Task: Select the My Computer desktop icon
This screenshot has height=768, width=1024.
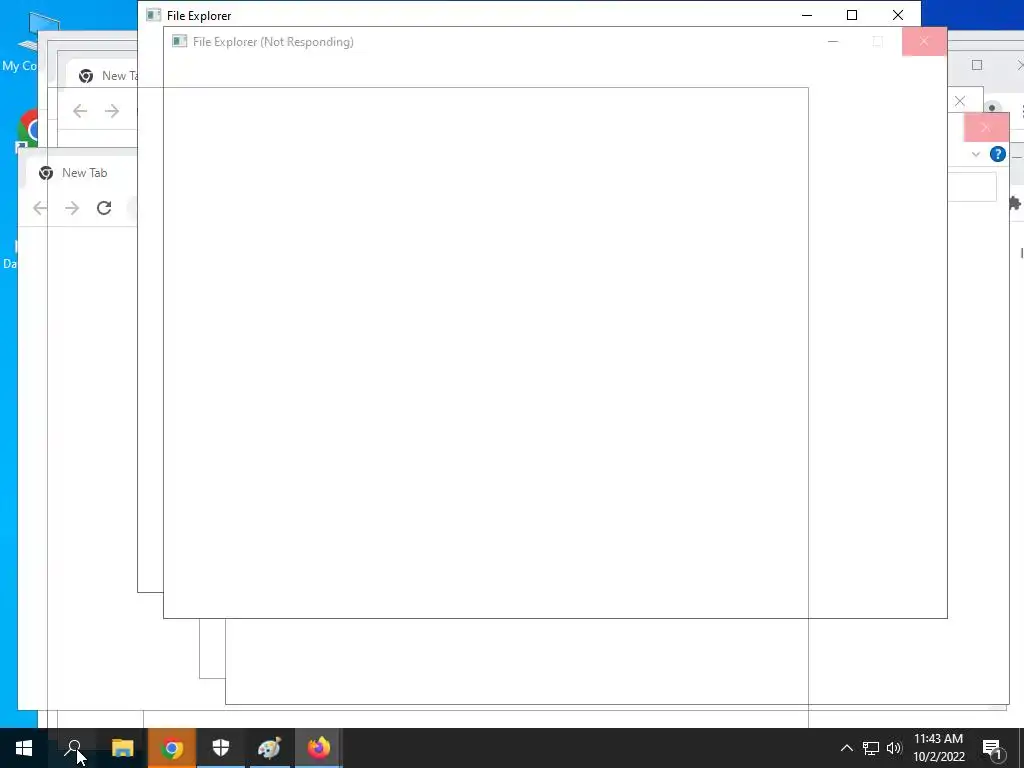Action: 20,42
